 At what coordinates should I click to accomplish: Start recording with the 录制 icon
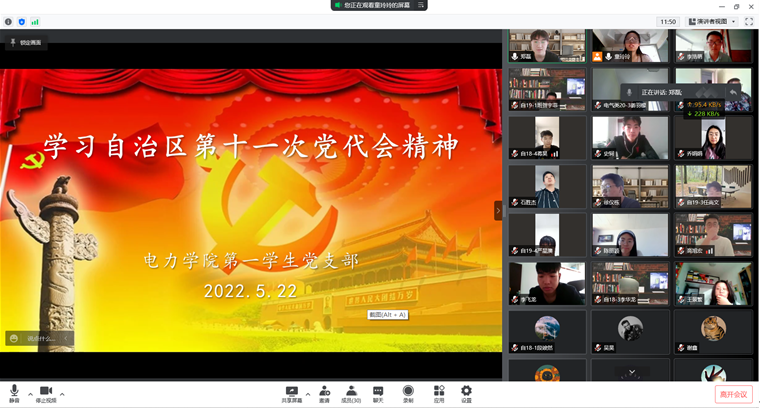click(408, 394)
